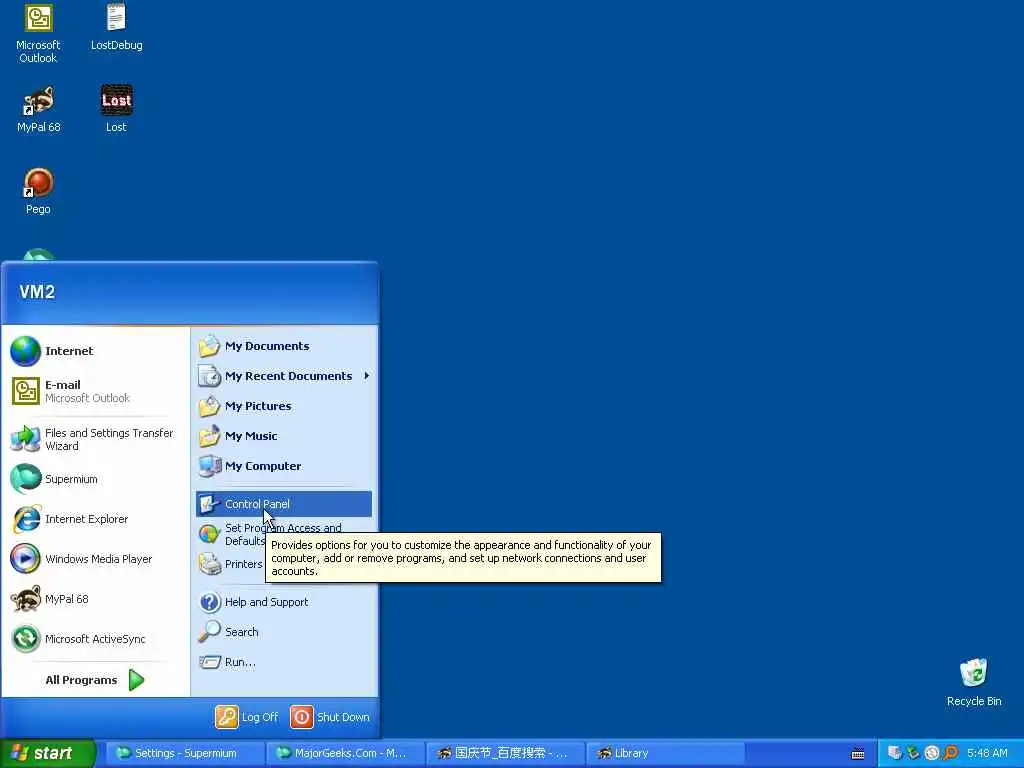Screen dimensions: 1024x768
Task: Open Microsoft Outlook desktop shortcut
Action: click(38, 34)
